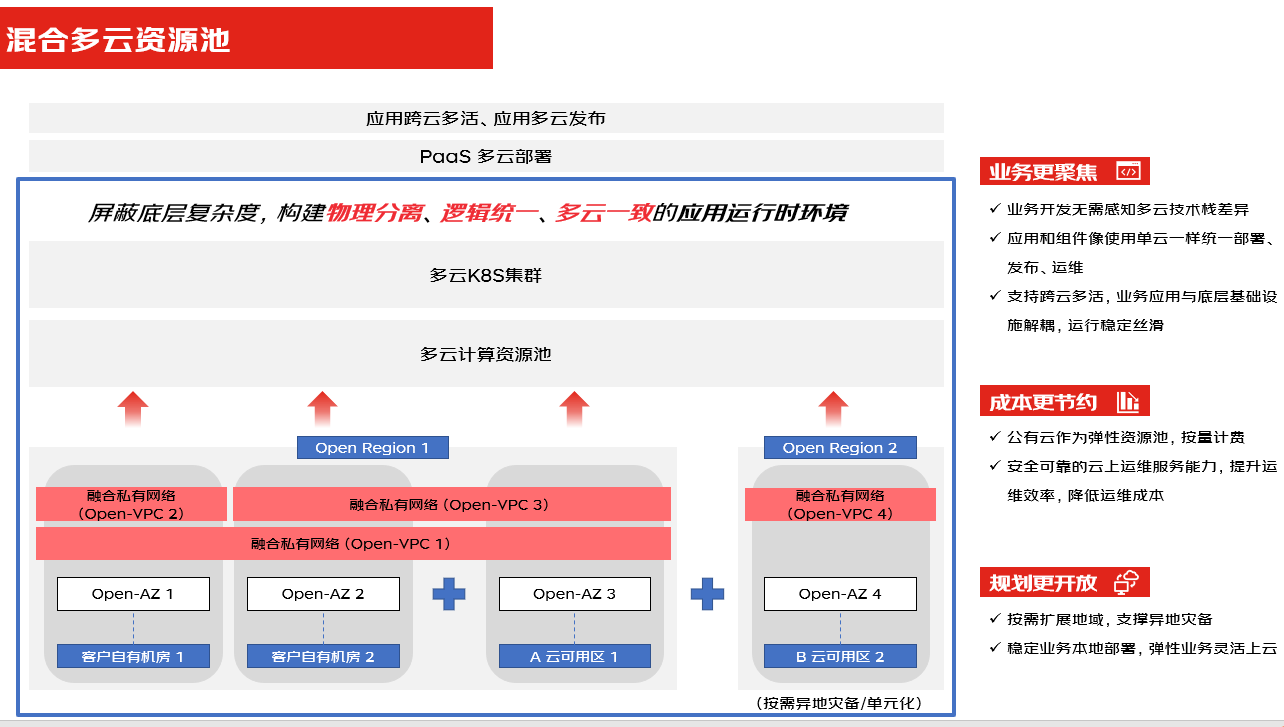Select bullet 稳定业务本地部署，弹性业务灵活上云

coord(1141,648)
